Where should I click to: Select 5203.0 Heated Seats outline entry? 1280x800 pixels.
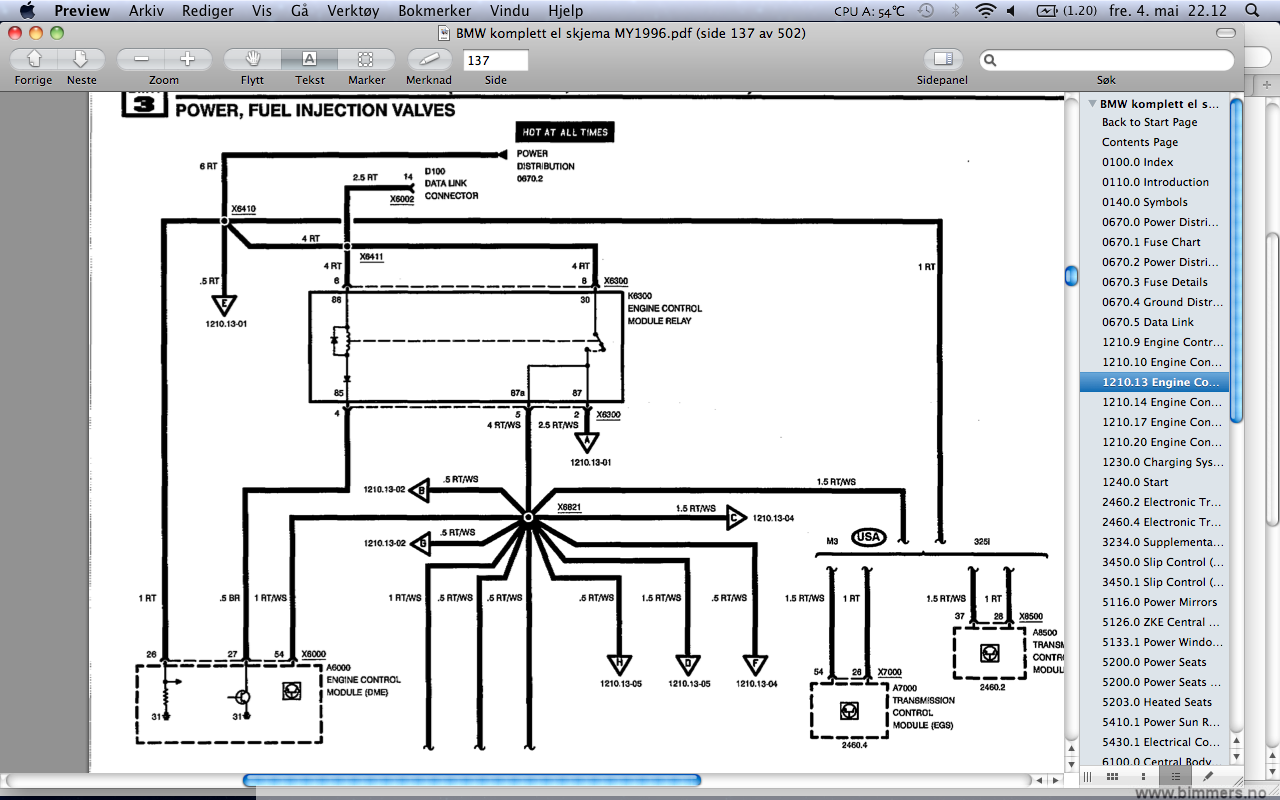point(1157,702)
